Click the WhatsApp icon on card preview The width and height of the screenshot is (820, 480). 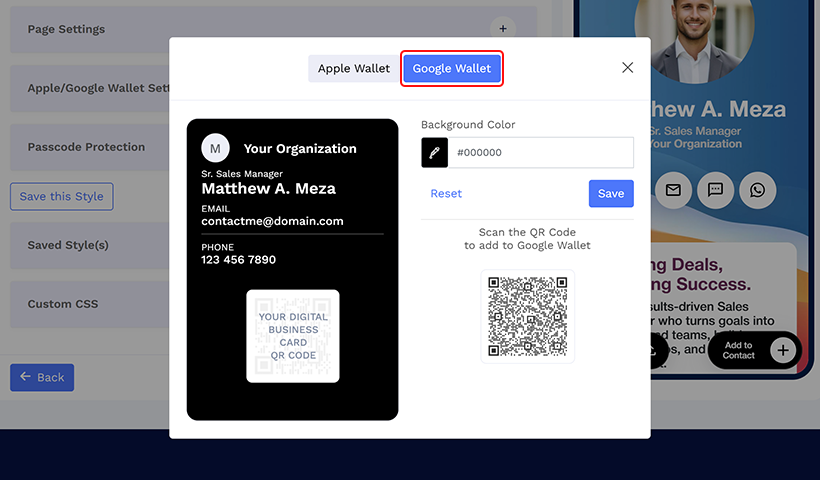(757, 190)
